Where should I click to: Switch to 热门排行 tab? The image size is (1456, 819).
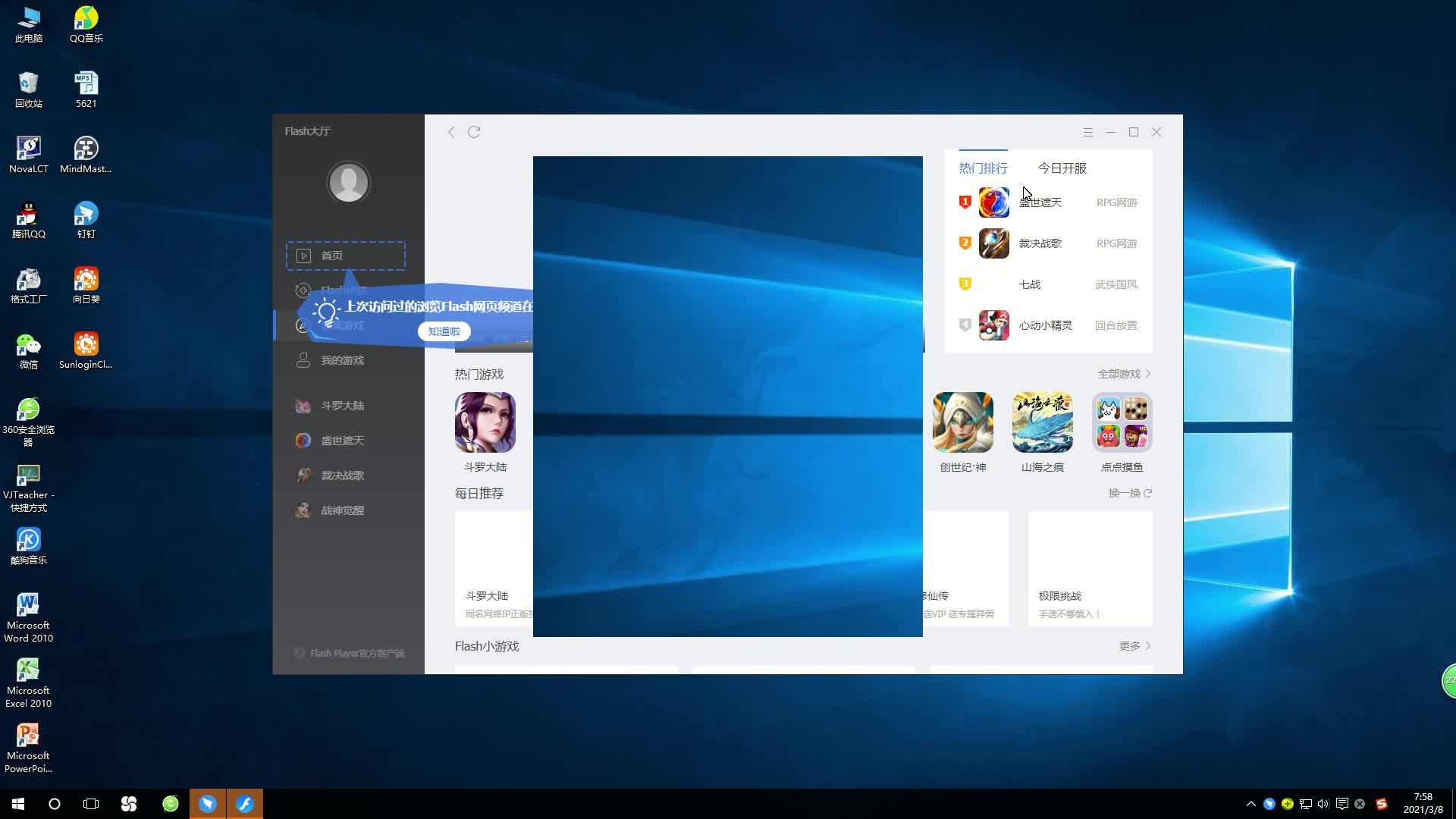(x=983, y=168)
